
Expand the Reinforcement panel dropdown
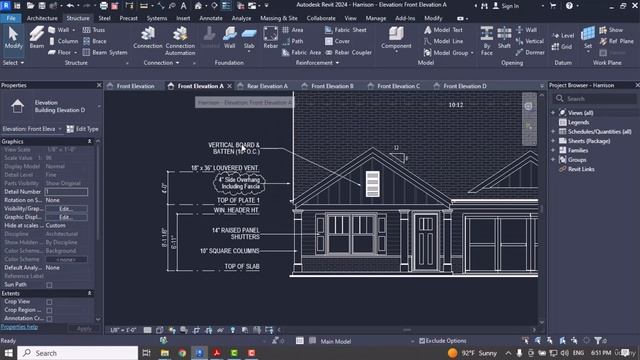point(318,63)
